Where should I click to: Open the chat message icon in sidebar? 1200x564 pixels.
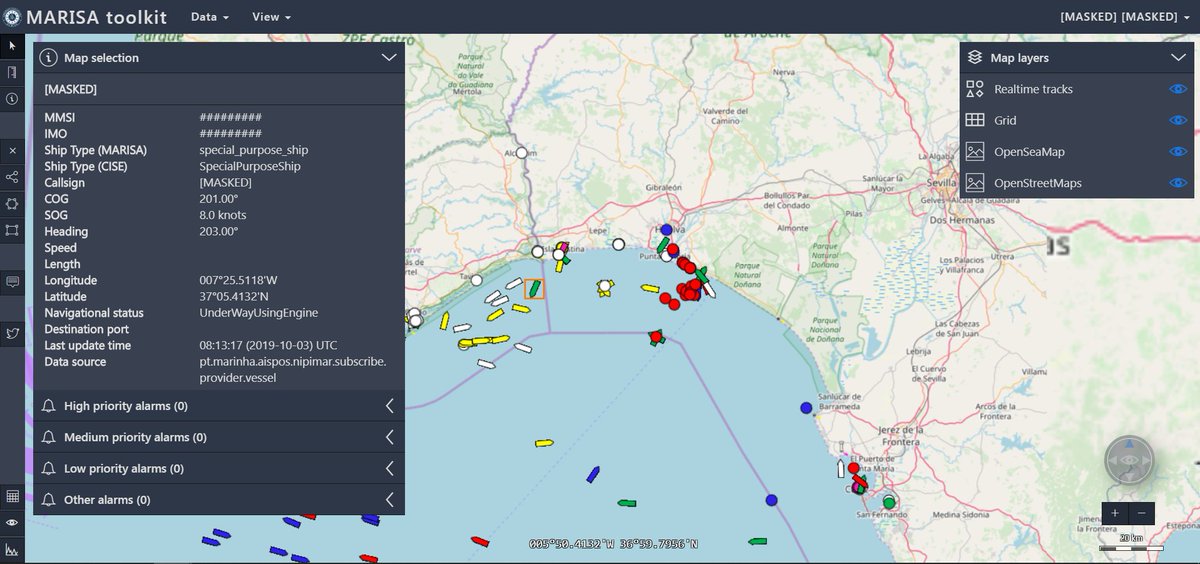pos(12,282)
